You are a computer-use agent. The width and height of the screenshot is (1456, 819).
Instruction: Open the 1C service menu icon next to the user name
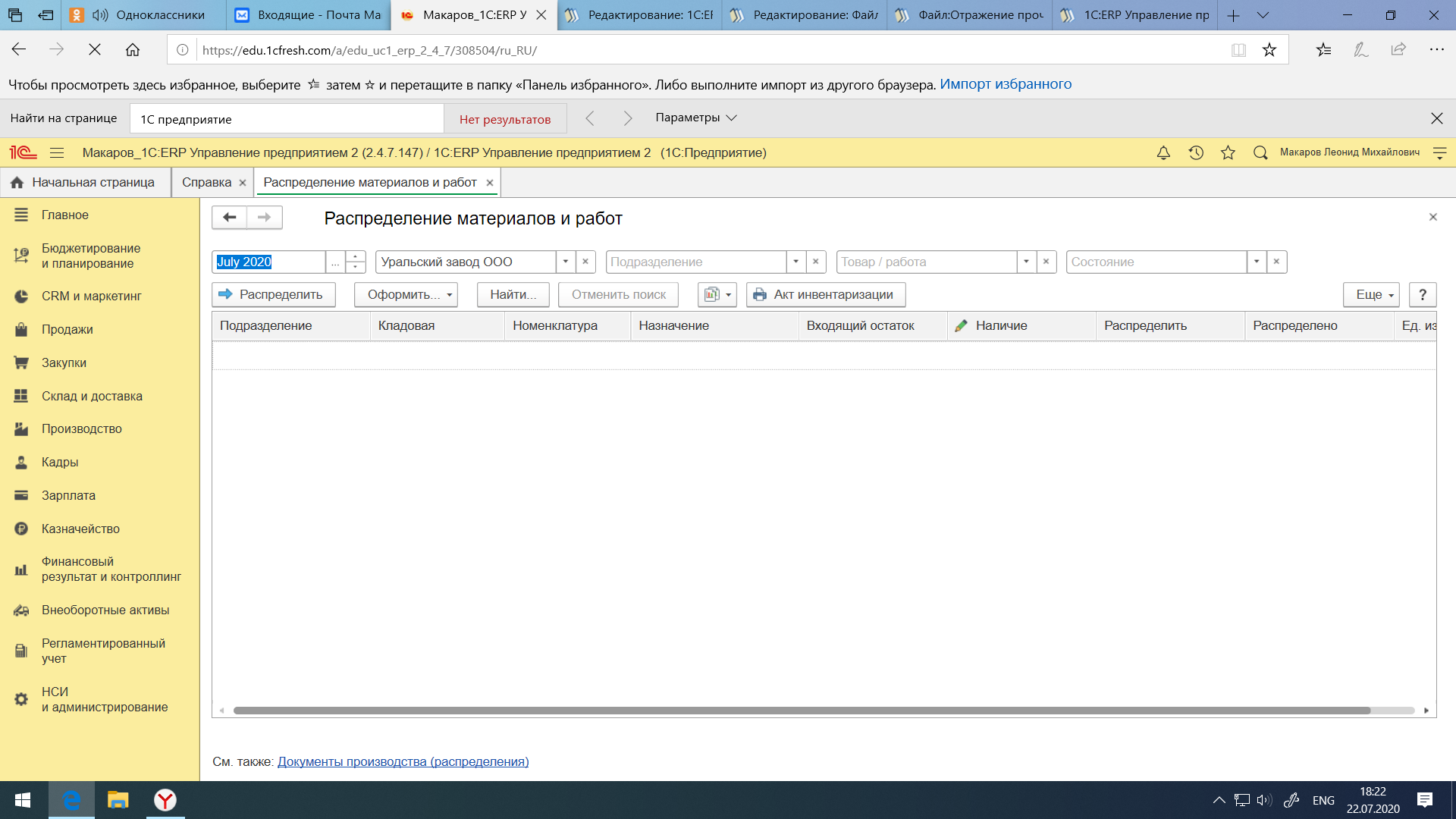(x=1439, y=152)
